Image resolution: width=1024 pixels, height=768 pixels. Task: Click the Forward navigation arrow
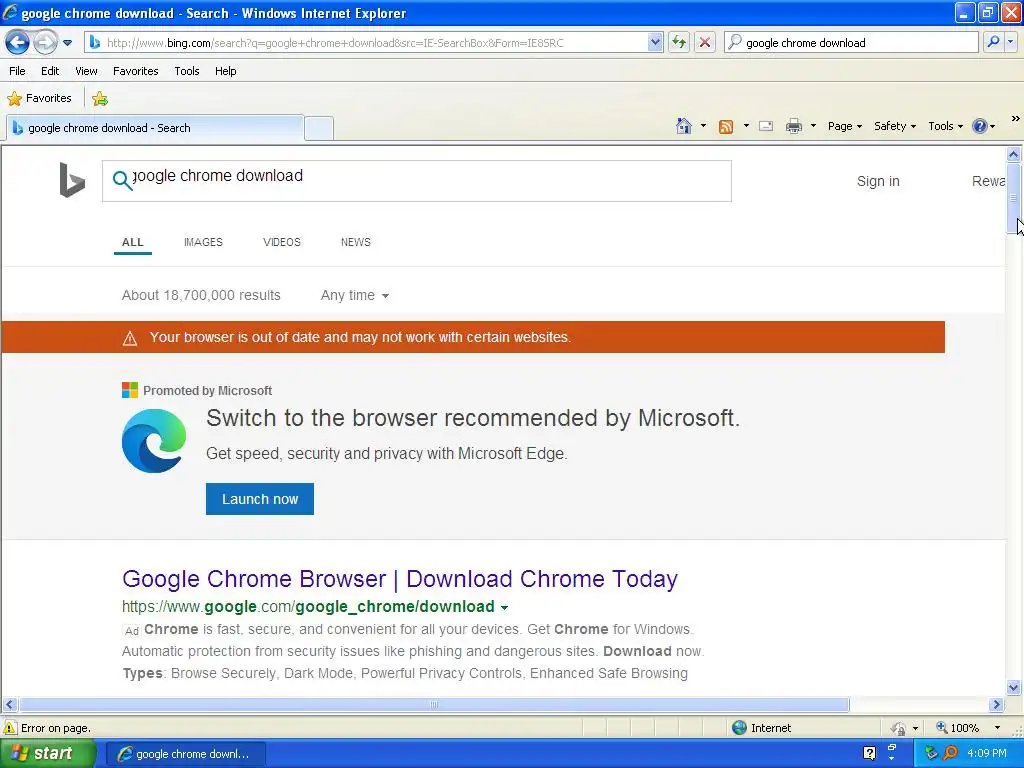(x=44, y=42)
